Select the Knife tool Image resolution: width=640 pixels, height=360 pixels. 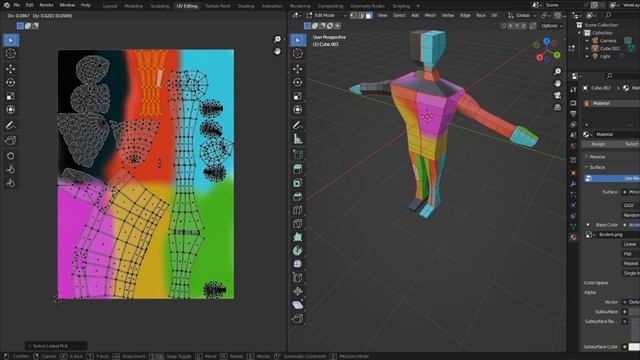point(298,224)
